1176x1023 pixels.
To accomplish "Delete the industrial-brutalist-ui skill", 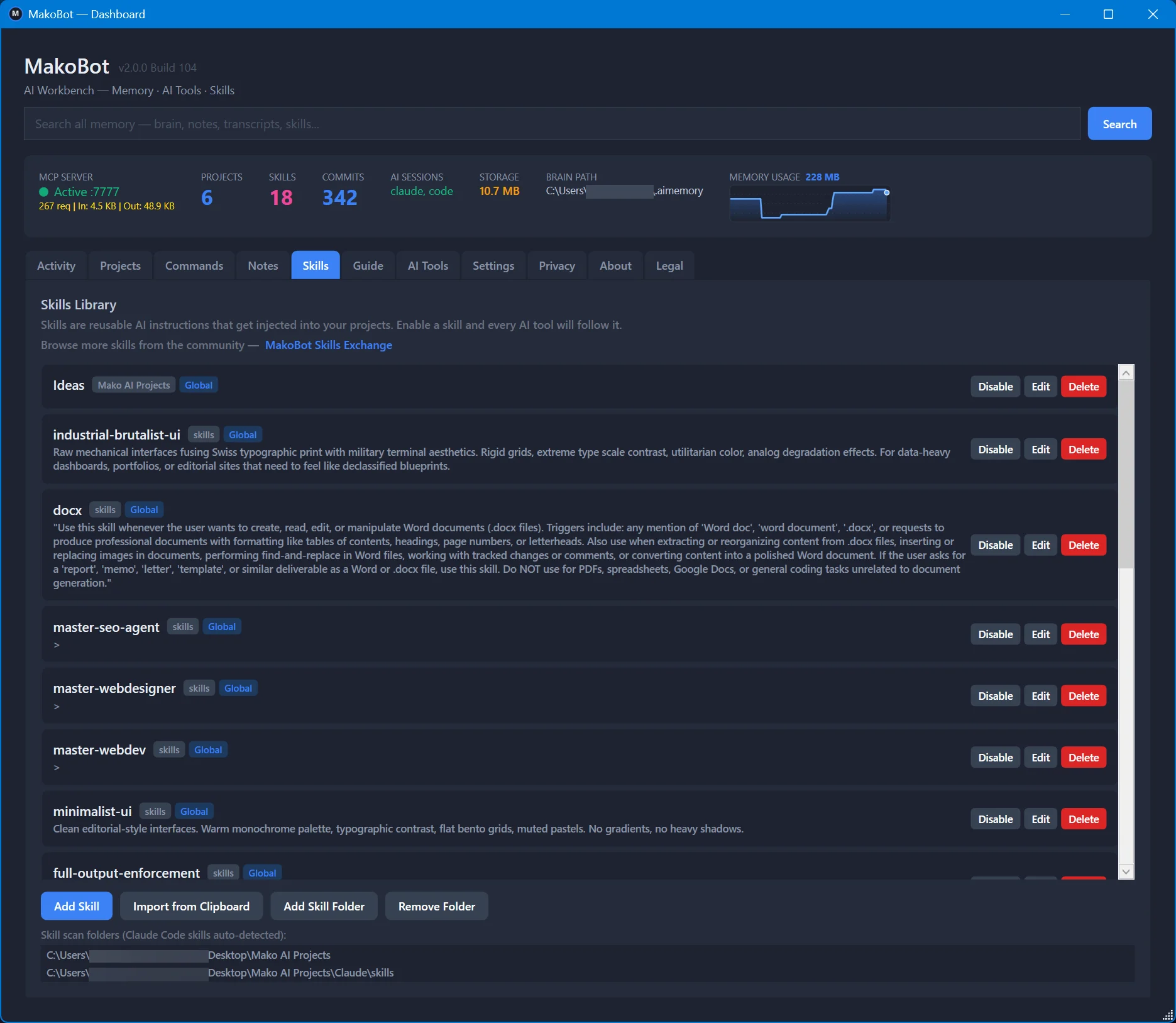I will [1084, 450].
